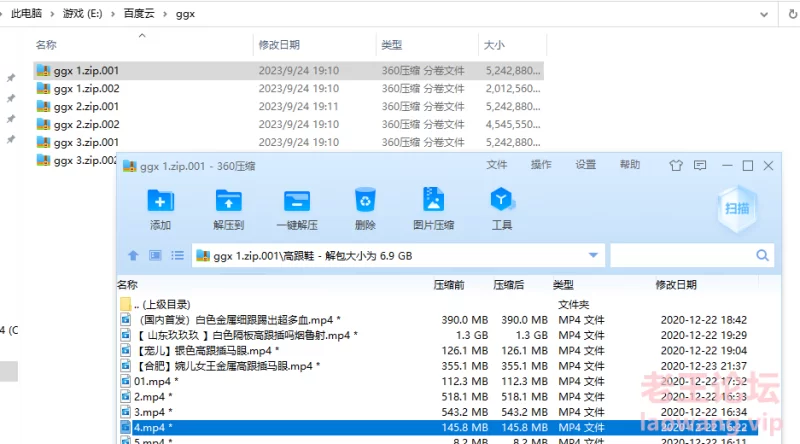Image resolution: width=800 pixels, height=444 pixels.
Task: Click the topmost pin icon in Explorer's sidebar
Action: (11, 78)
